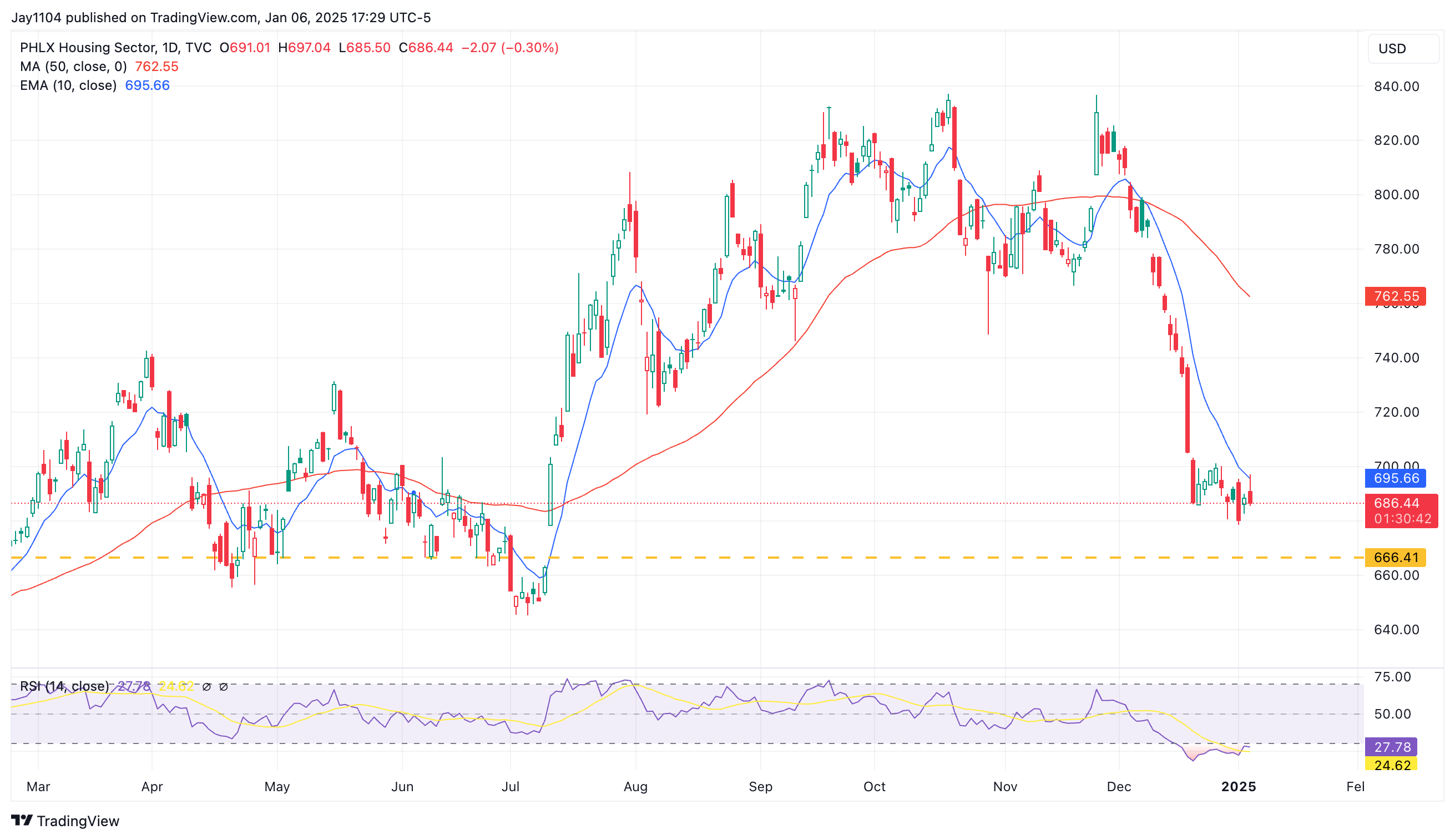Click the 640.00 price axis label

click(1397, 629)
